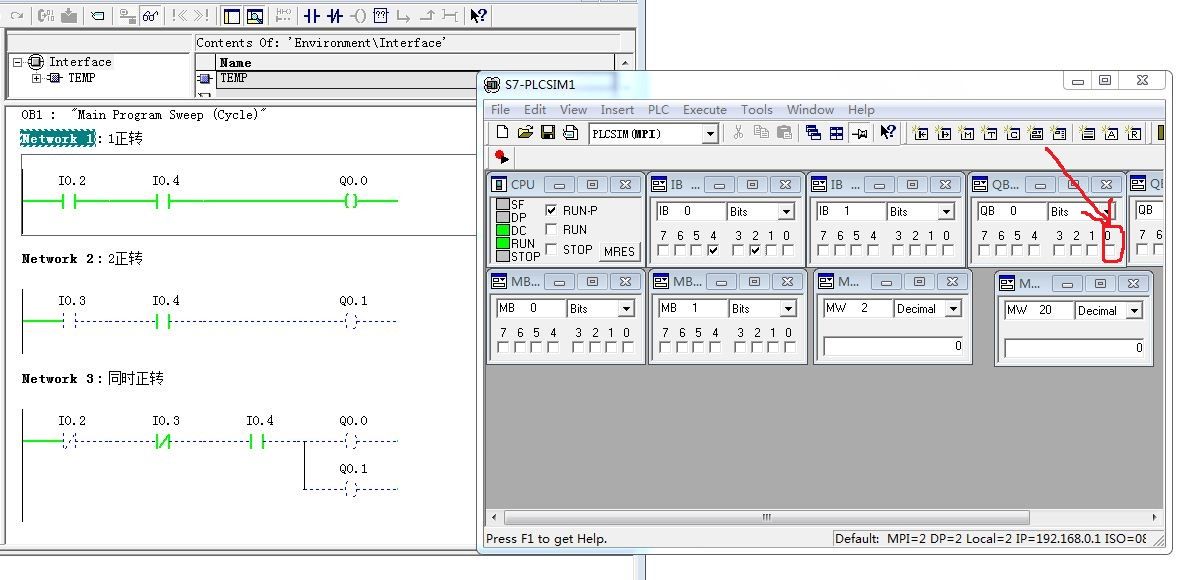1181x580 pixels.
Task: Toggle the monitor glasses icon
Action: 150,16
